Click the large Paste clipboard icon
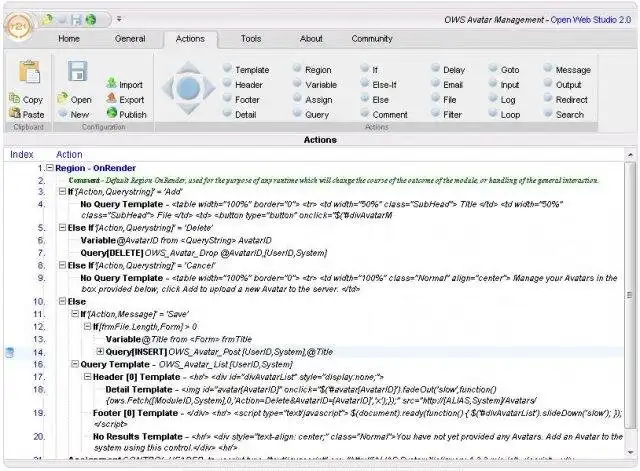This screenshot has height=471, width=640. click(29, 71)
